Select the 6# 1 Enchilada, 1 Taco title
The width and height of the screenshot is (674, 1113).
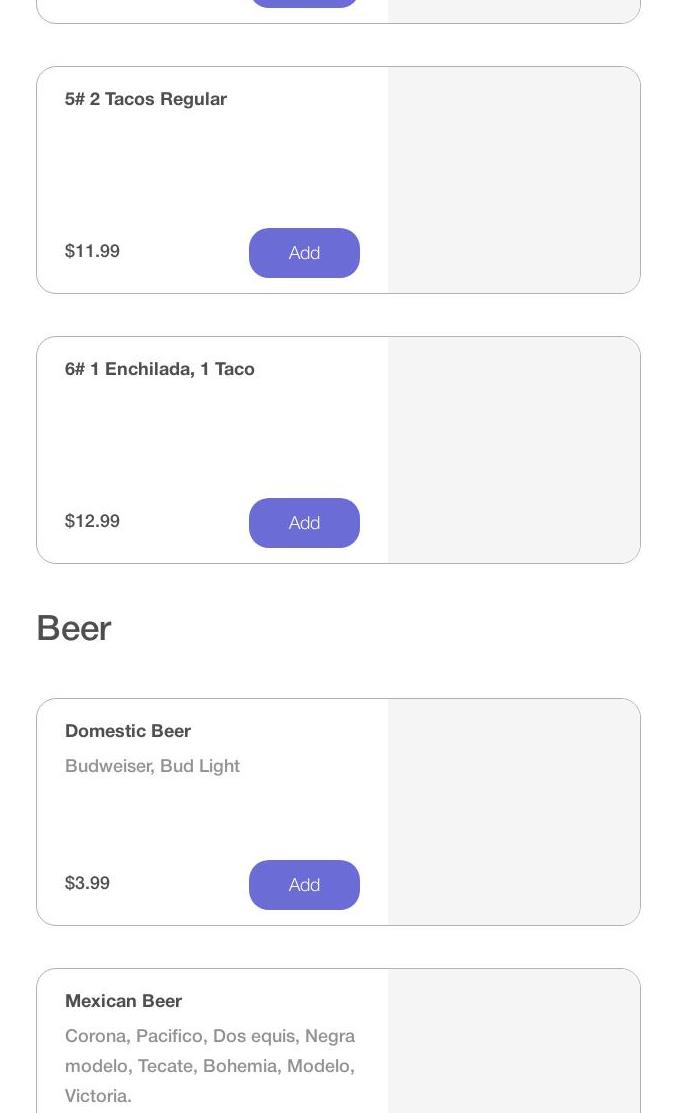tap(160, 369)
